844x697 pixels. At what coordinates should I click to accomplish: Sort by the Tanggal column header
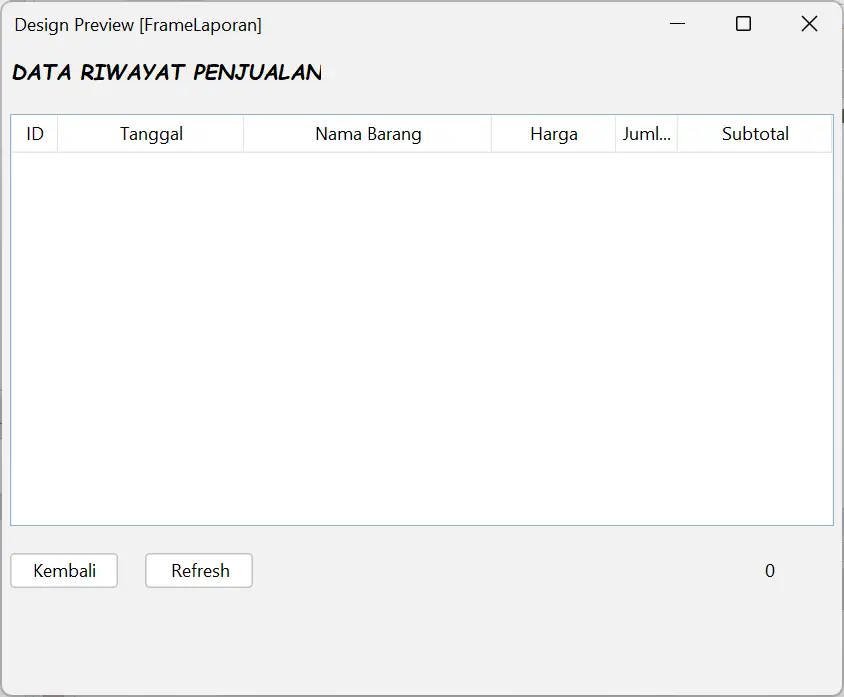coord(151,134)
